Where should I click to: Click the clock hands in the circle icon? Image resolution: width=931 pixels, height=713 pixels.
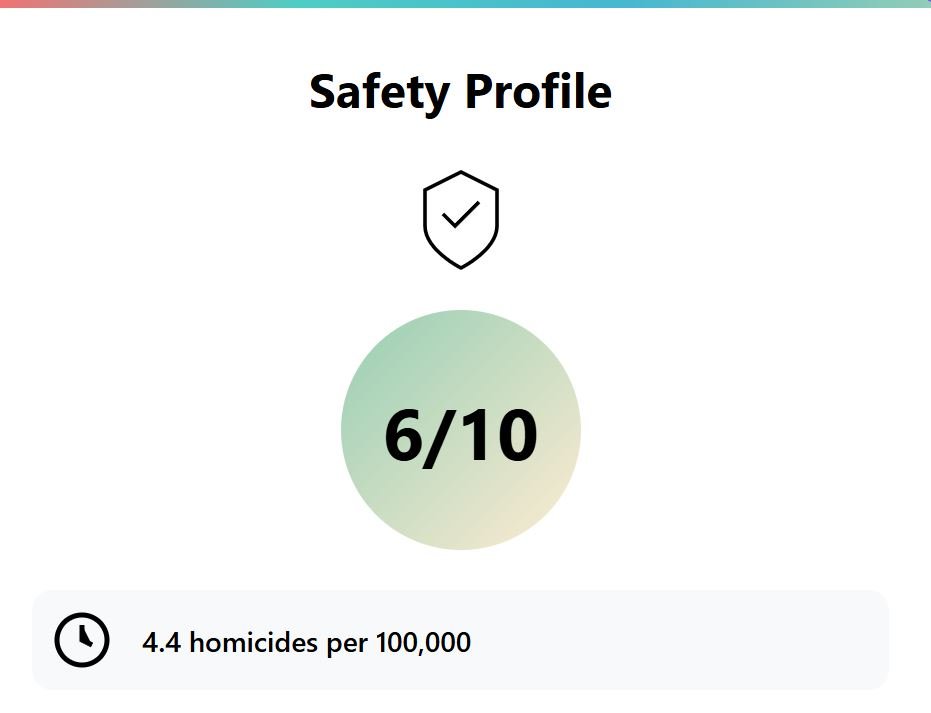(x=84, y=636)
